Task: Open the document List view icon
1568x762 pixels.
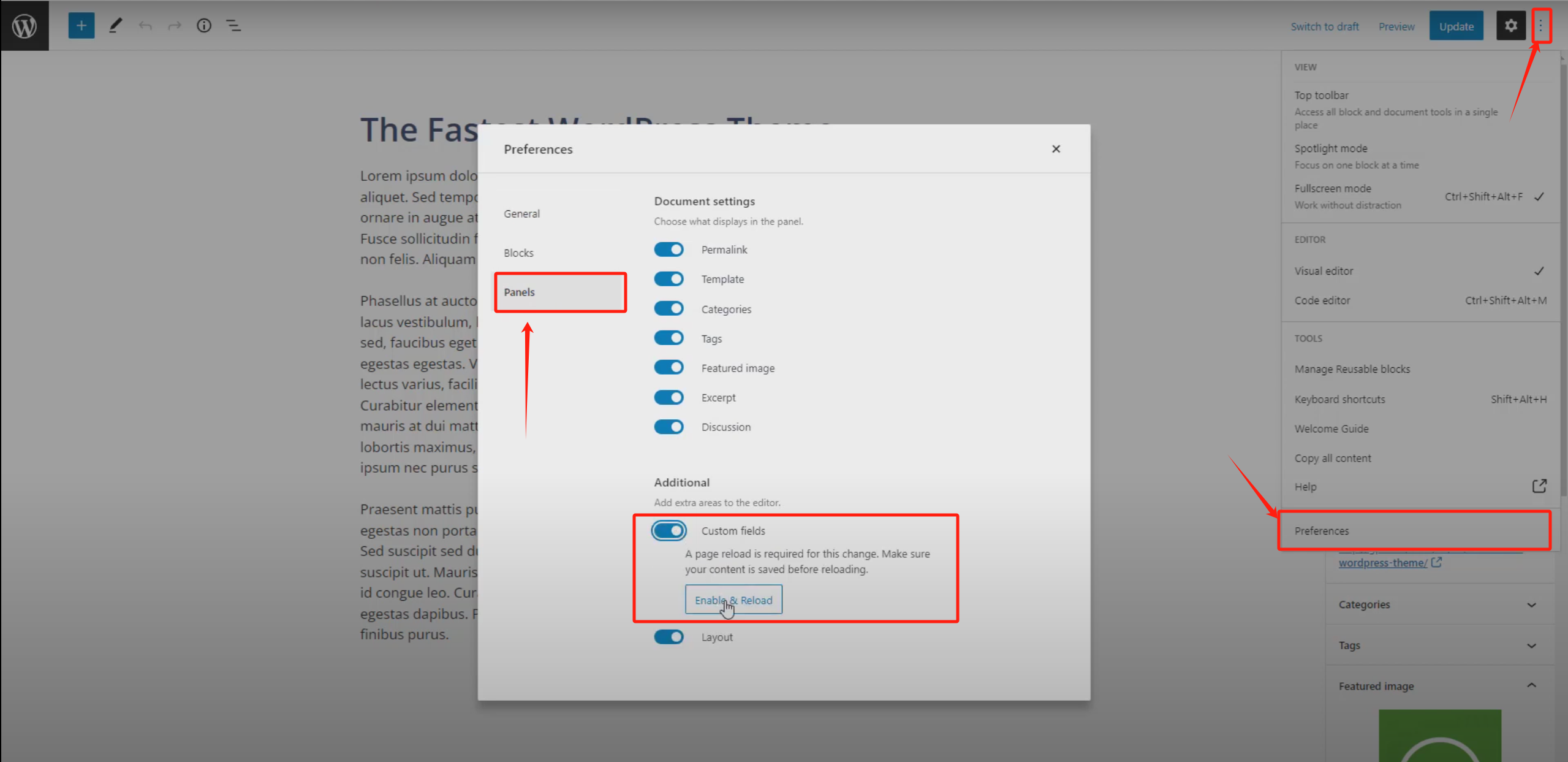Action: click(x=233, y=25)
